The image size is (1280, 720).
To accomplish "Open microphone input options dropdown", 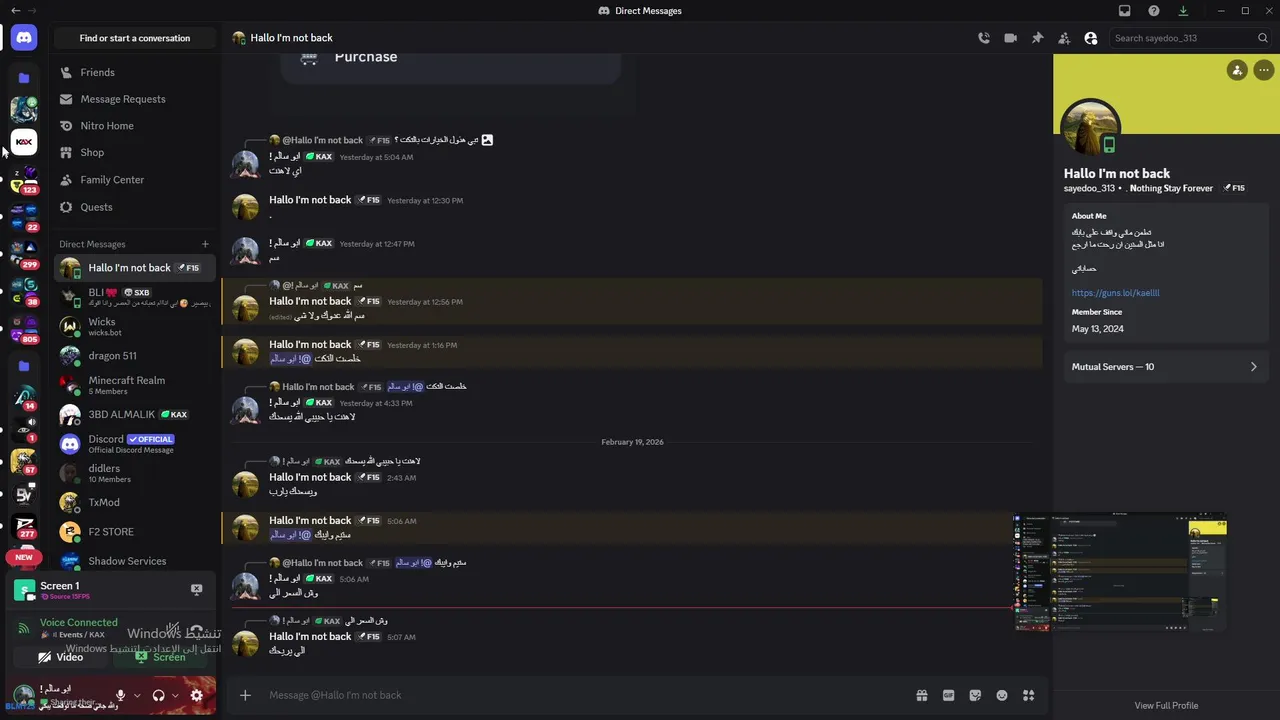I will point(137,695).
